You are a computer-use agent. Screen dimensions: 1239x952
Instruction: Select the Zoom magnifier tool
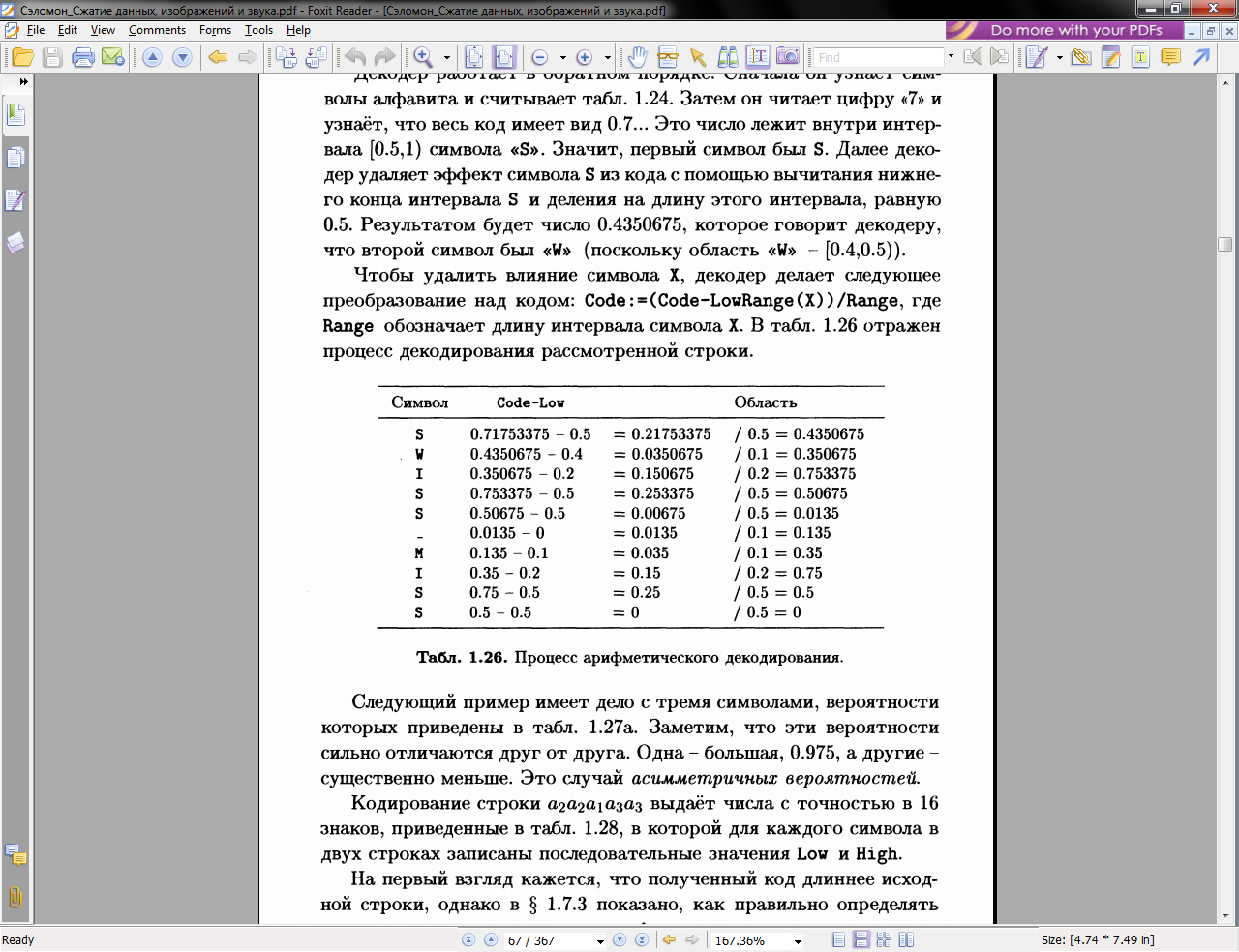[423, 57]
